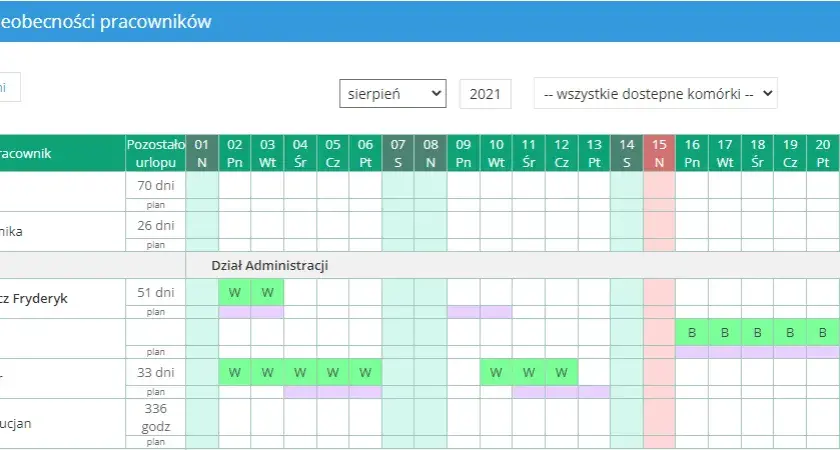This screenshot has width=840, height=450.
Task: Click Fryderyk's purple plan bar on day 09
Action: coord(463,312)
